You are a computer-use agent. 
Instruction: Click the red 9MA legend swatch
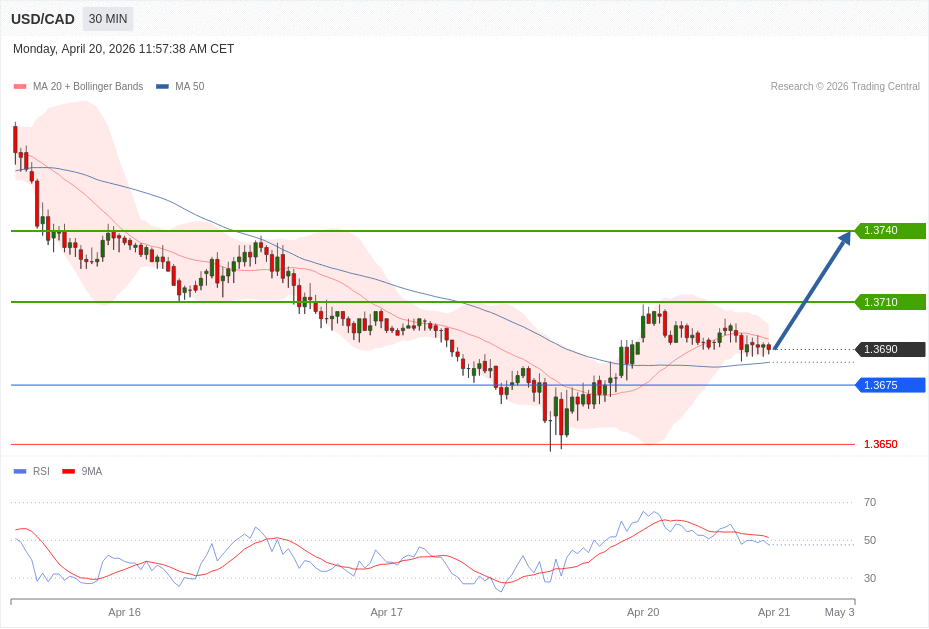click(68, 472)
